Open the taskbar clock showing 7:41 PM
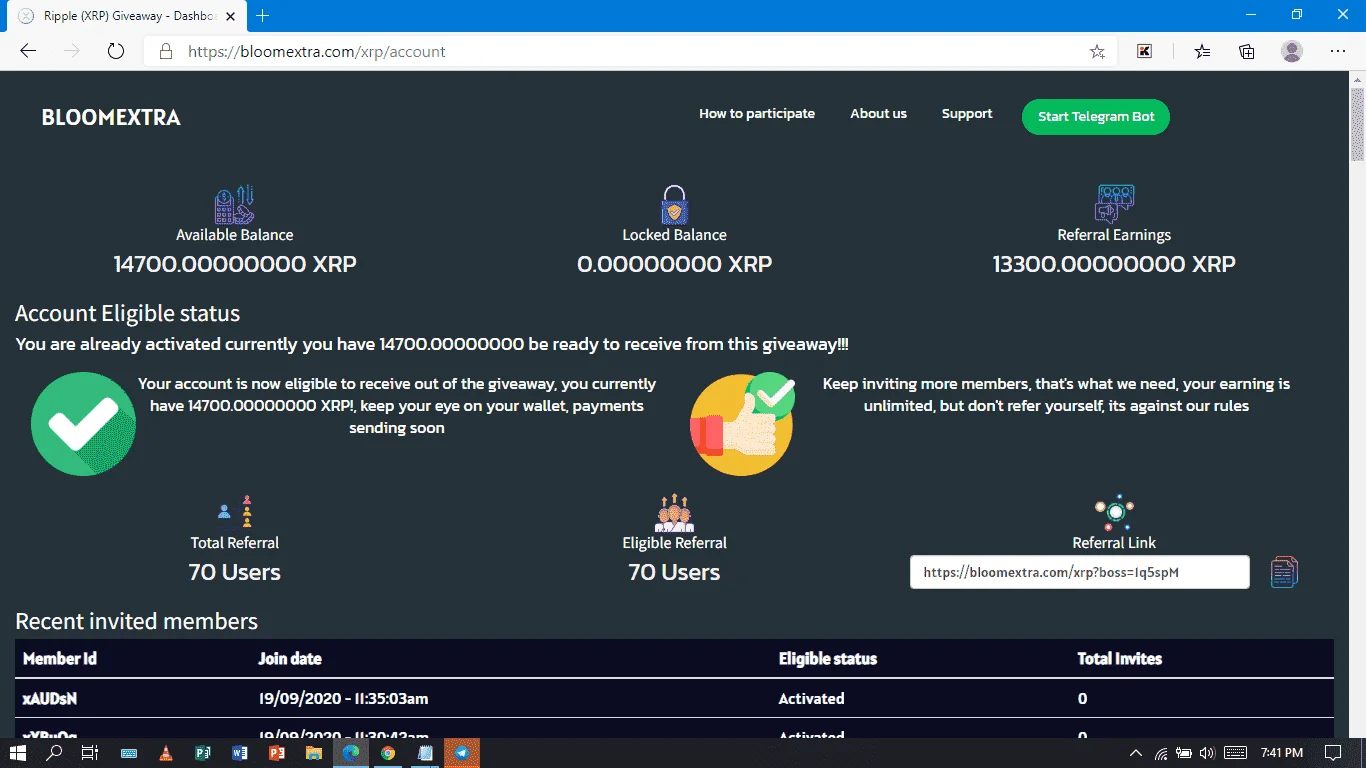Screen dimensions: 1366x768 [x=1282, y=753]
